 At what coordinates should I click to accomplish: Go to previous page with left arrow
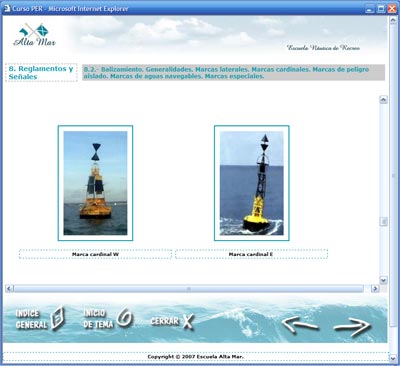[x=300, y=325]
